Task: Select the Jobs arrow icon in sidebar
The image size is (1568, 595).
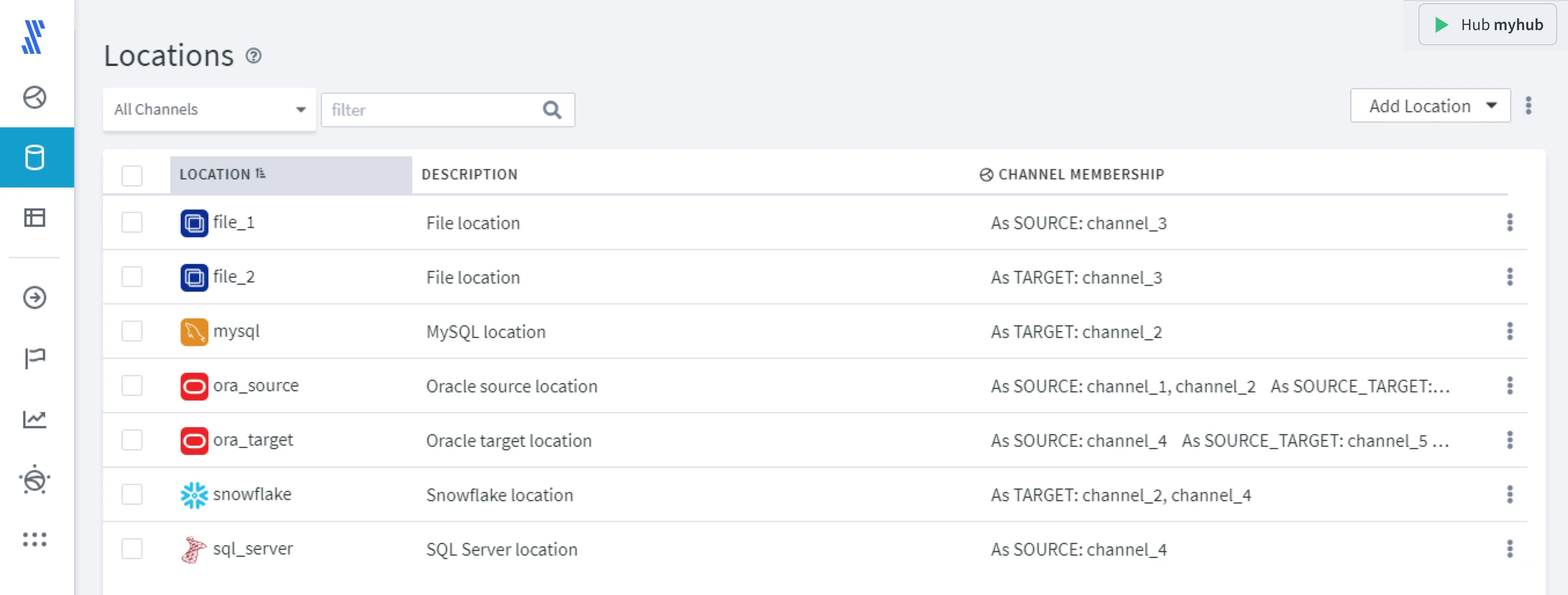Action: 36,298
